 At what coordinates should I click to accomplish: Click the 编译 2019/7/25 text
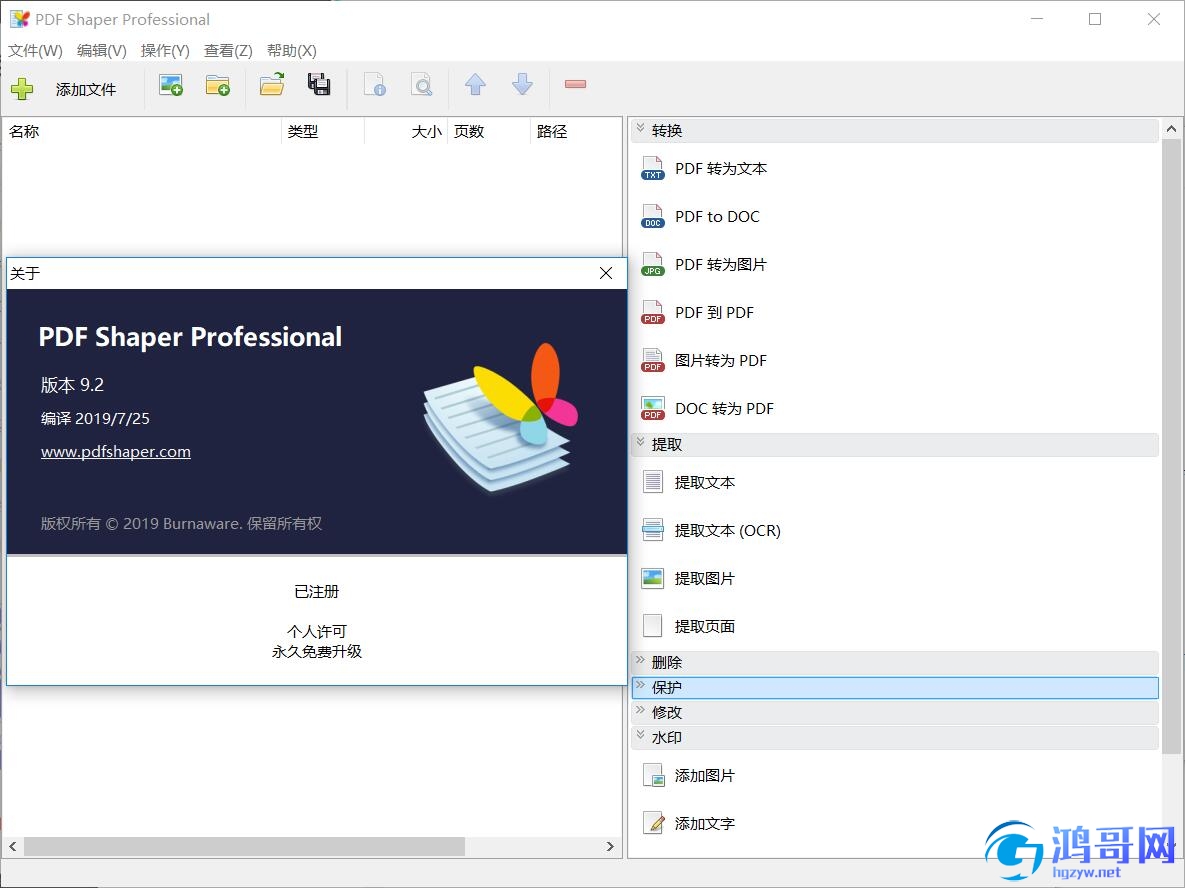tap(95, 419)
